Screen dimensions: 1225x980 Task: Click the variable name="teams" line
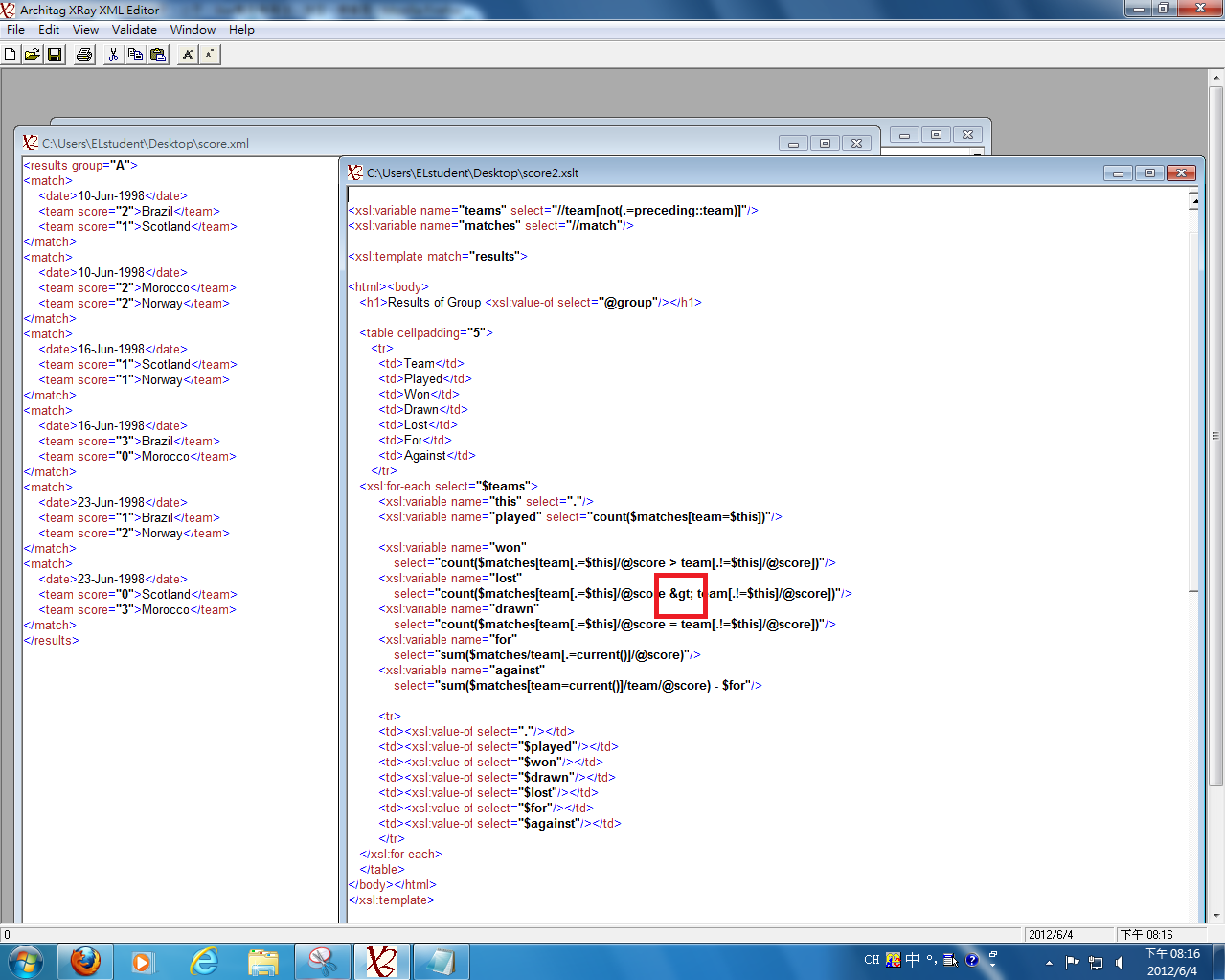tap(554, 210)
